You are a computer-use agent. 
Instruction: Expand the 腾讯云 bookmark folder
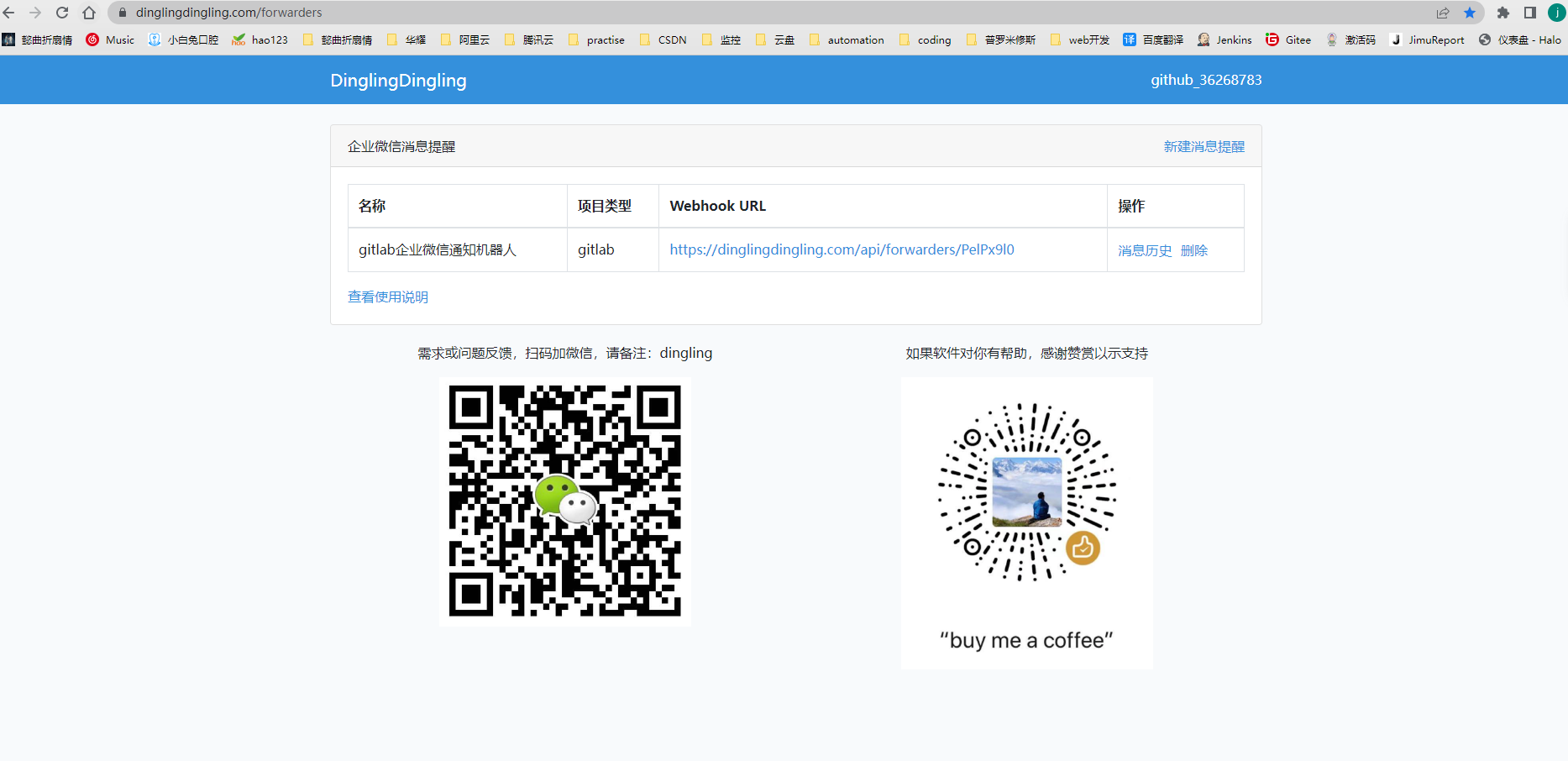click(529, 39)
